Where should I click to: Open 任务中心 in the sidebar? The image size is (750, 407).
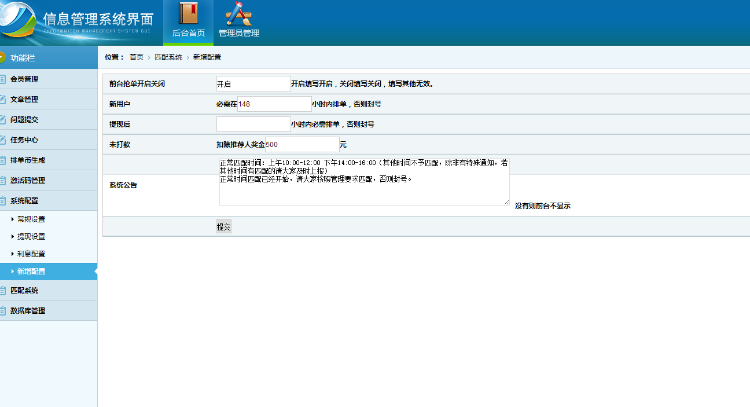click(x=24, y=140)
